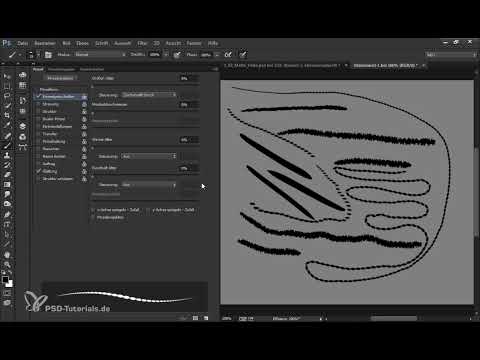The width and height of the screenshot is (480, 360).
Task: Change screen mode via toolbox icon
Action: 7,303
